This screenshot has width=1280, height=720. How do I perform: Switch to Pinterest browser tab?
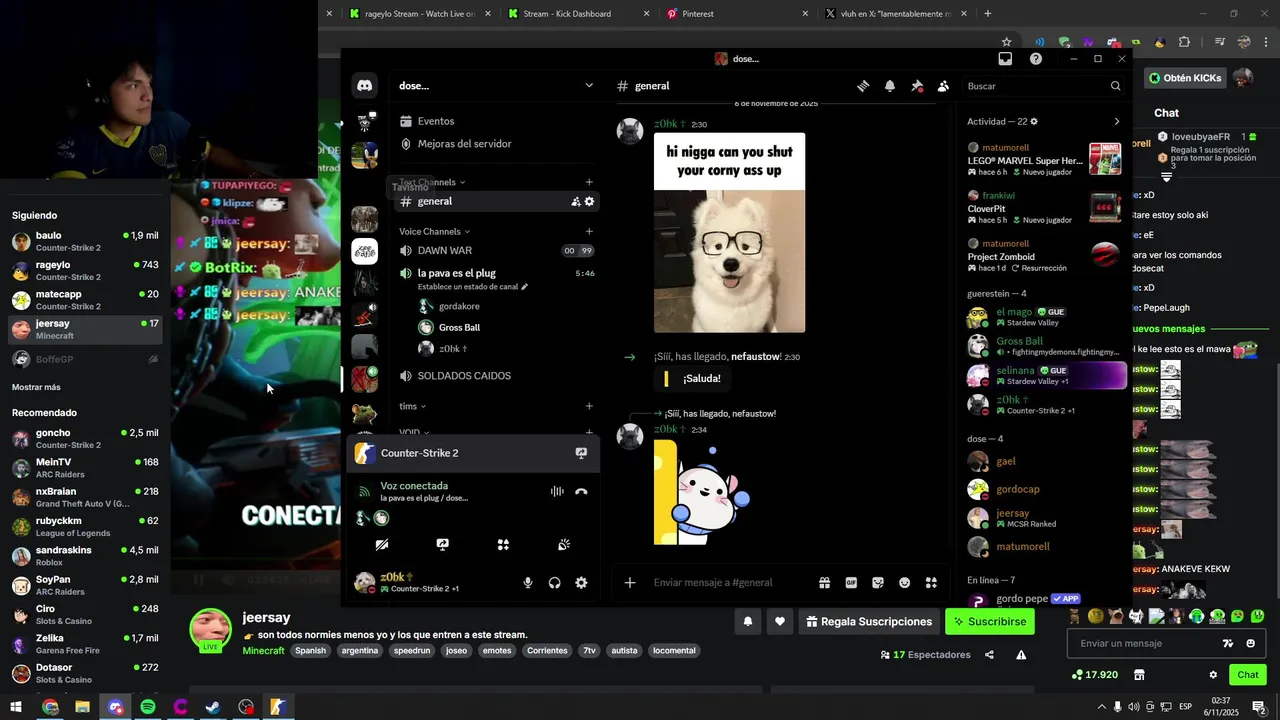737,14
